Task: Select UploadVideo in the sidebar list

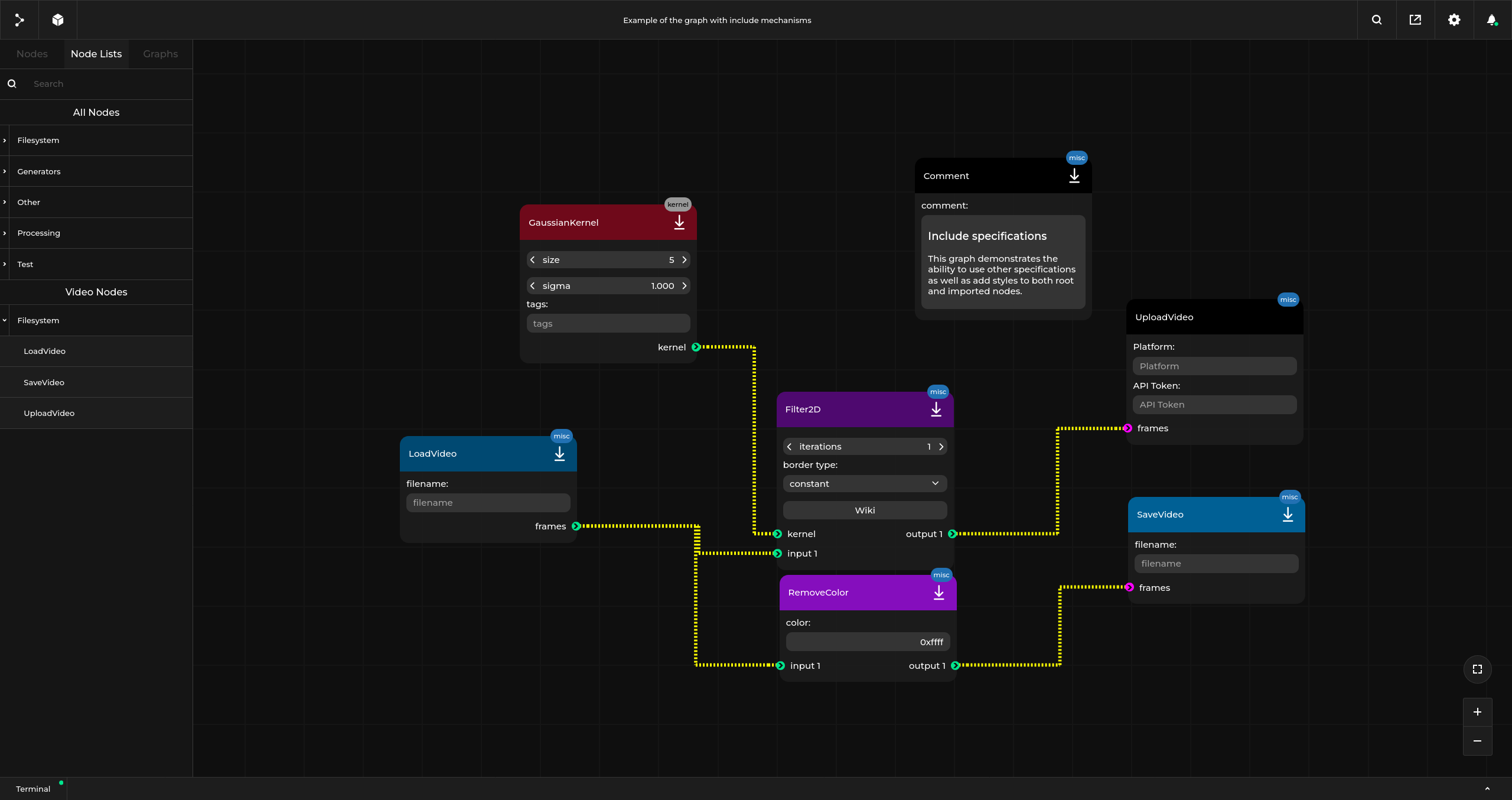Action: [96, 413]
